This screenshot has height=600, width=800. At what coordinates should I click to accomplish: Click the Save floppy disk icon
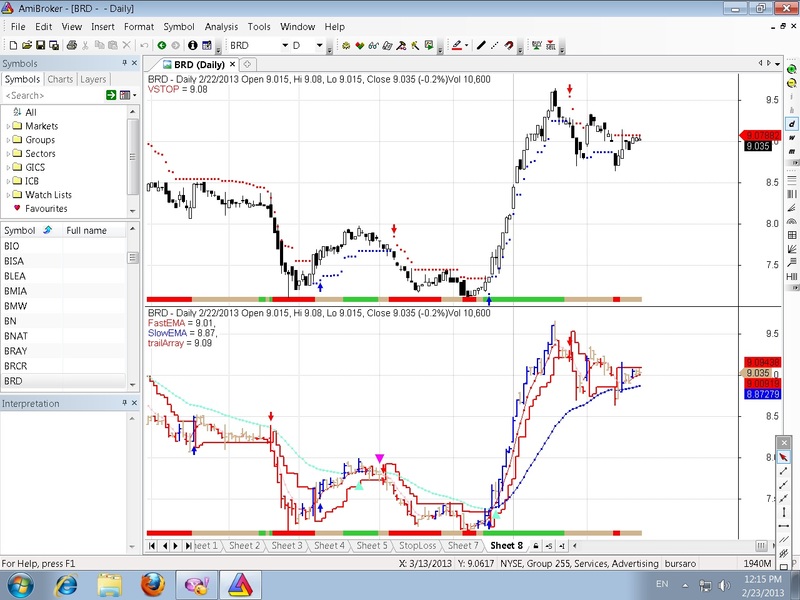tap(40, 45)
